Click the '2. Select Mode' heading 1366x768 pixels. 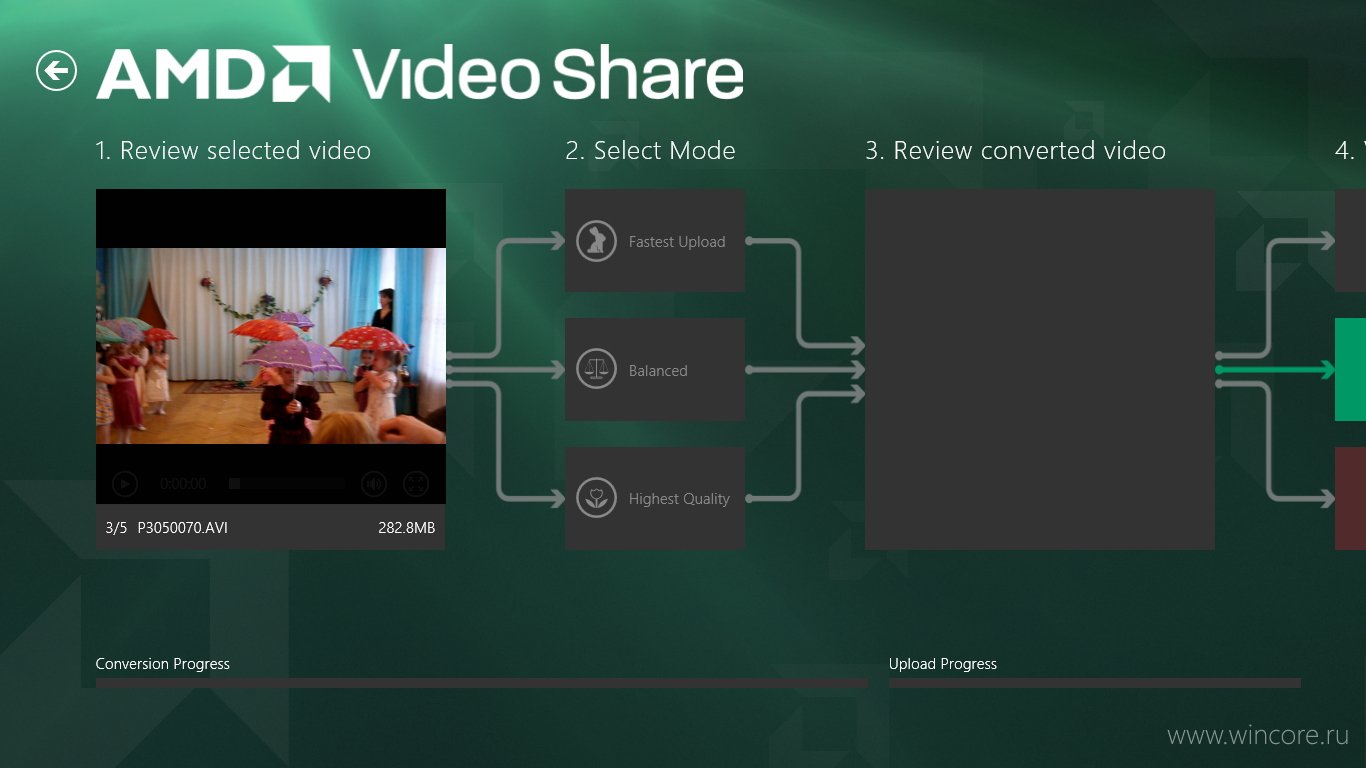tap(650, 151)
